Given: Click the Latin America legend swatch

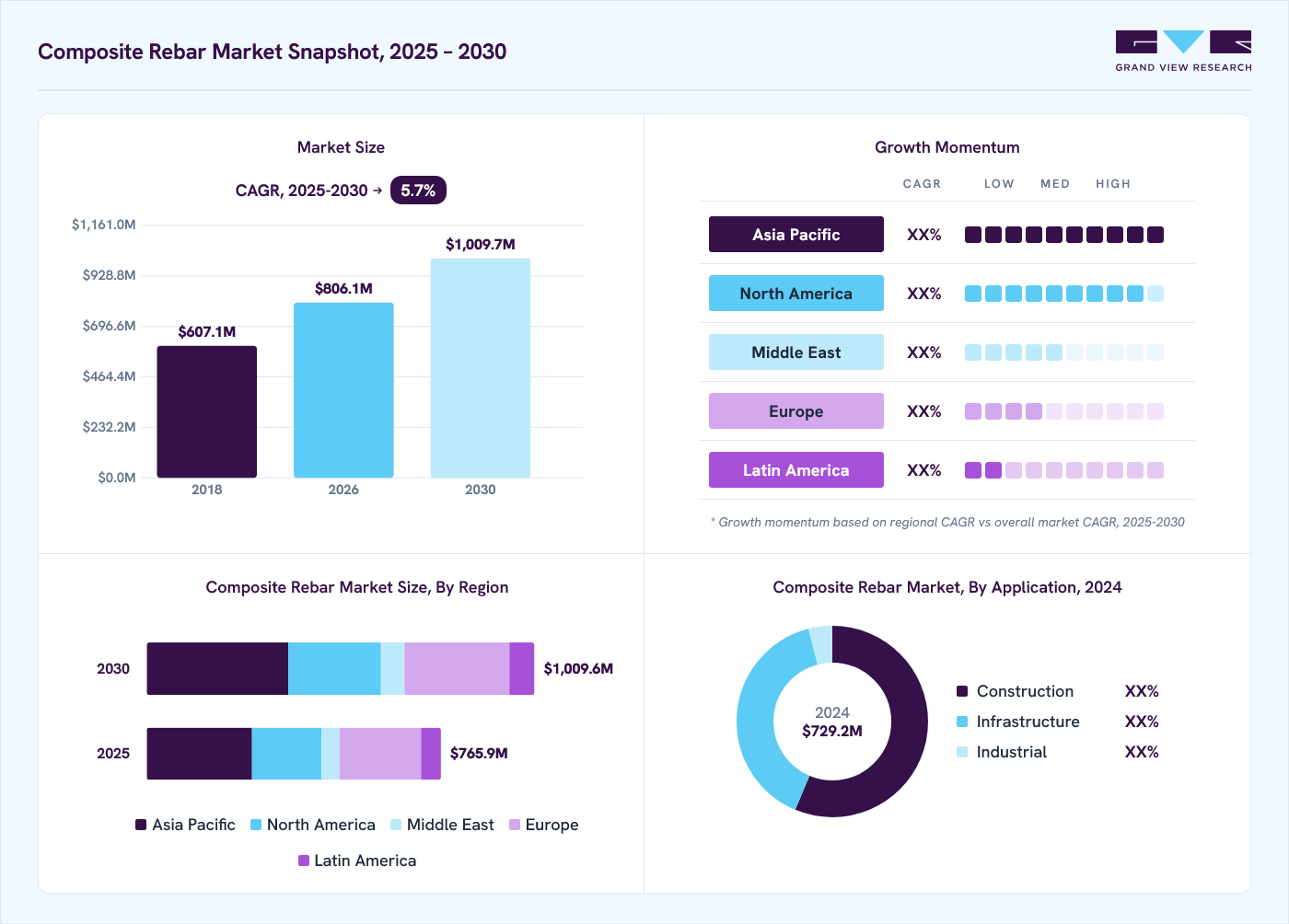Looking at the screenshot, I should [304, 860].
